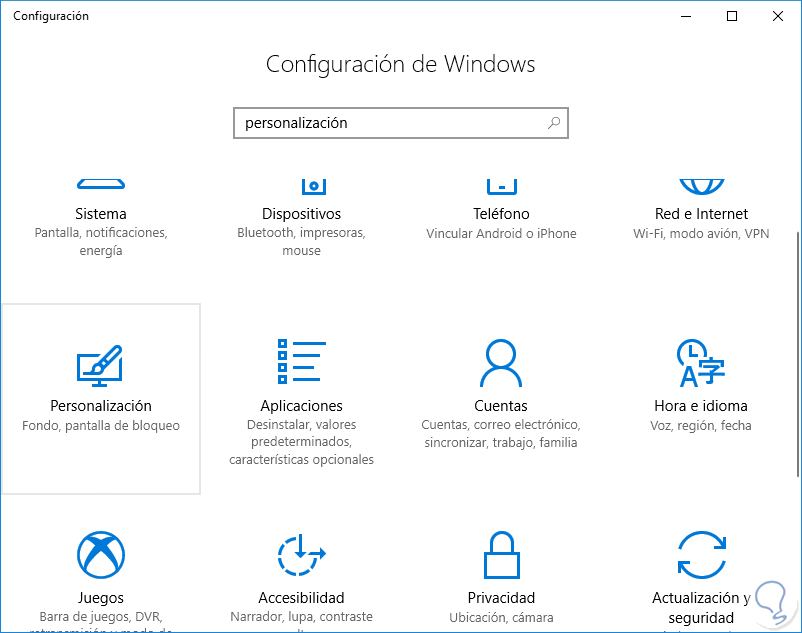Screen dimensions: 802x633
Task: Maximize the Configuración window
Action: pyautogui.click(x=732, y=16)
